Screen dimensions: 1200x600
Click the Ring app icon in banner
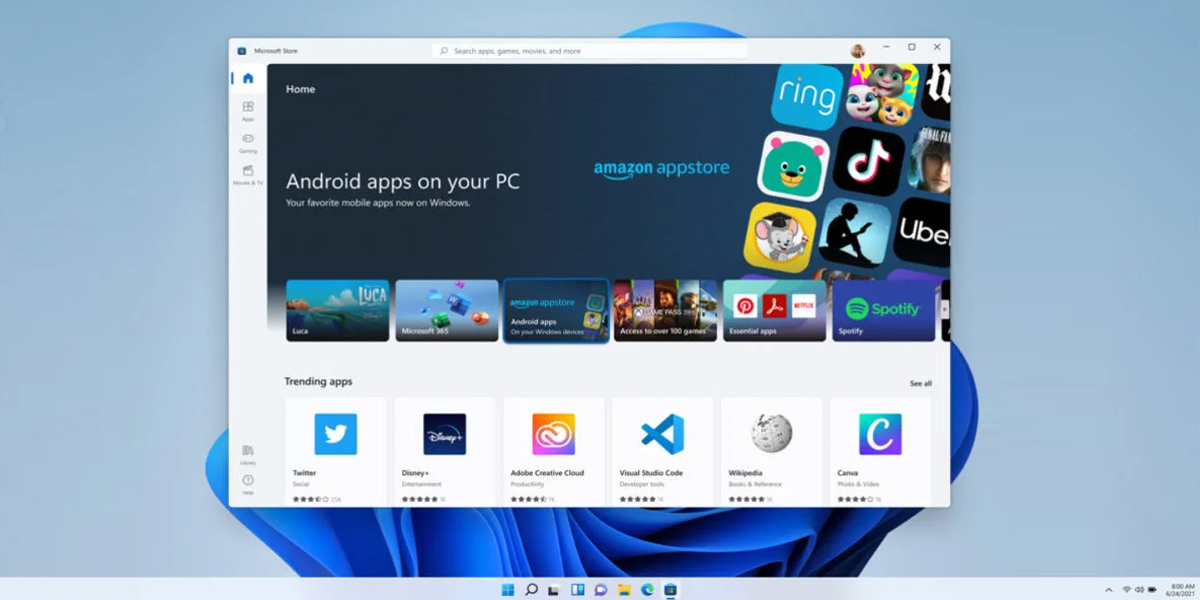pos(806,96)
